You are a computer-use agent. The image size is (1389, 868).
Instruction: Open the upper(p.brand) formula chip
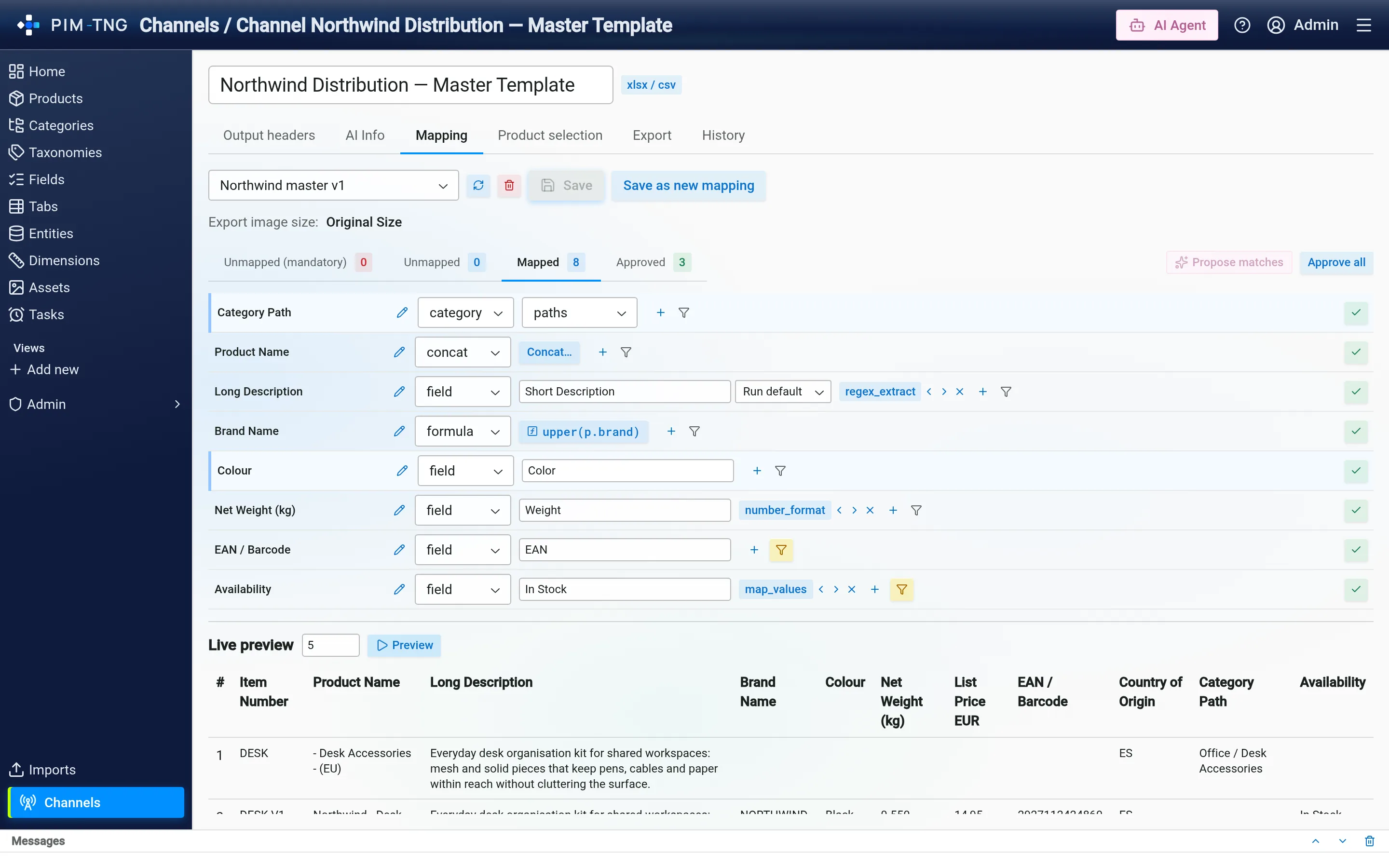tap(583, 432)
